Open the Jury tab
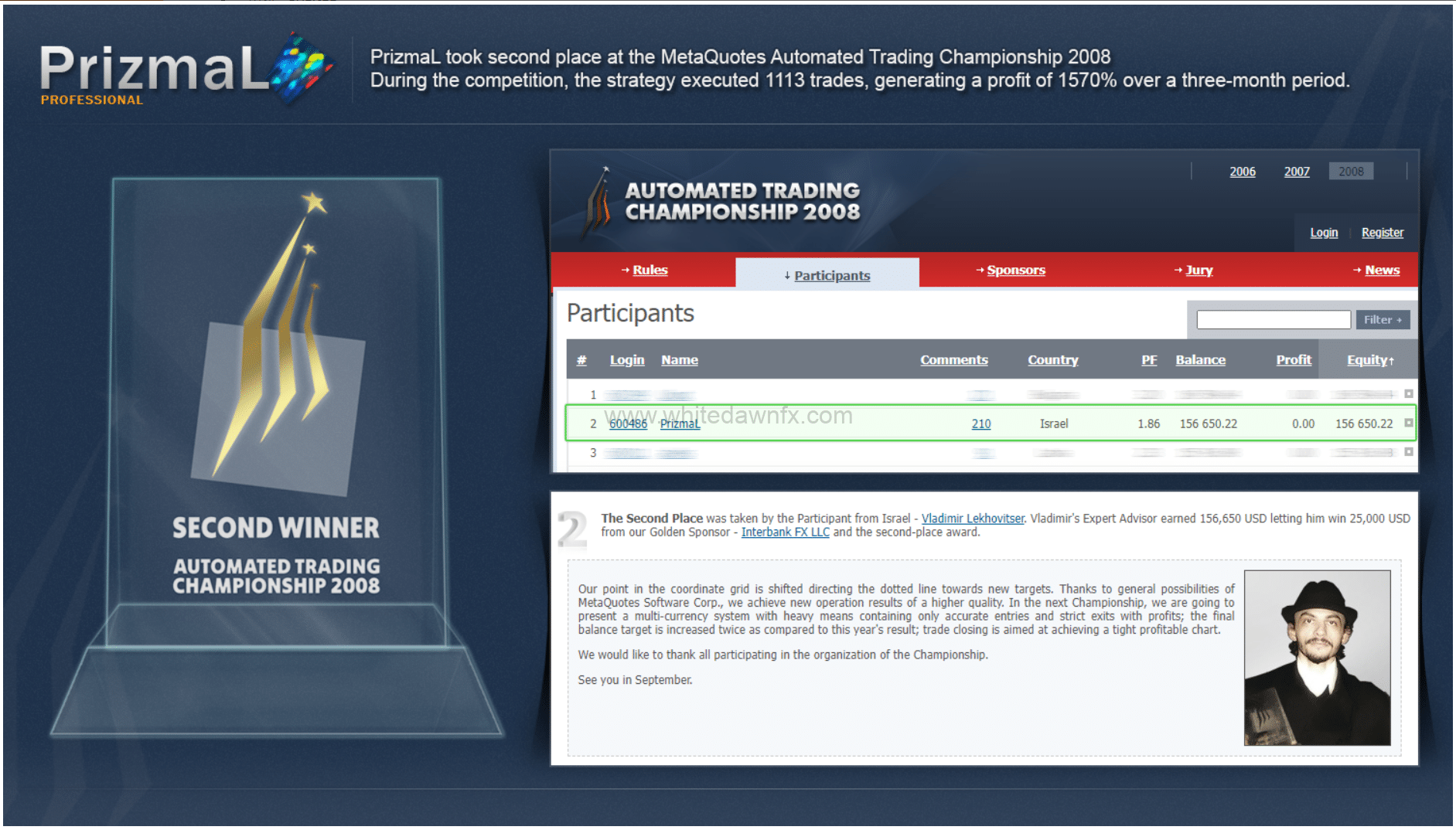The width and height of the screenshot is (1456, 830). coord(1199,270)
